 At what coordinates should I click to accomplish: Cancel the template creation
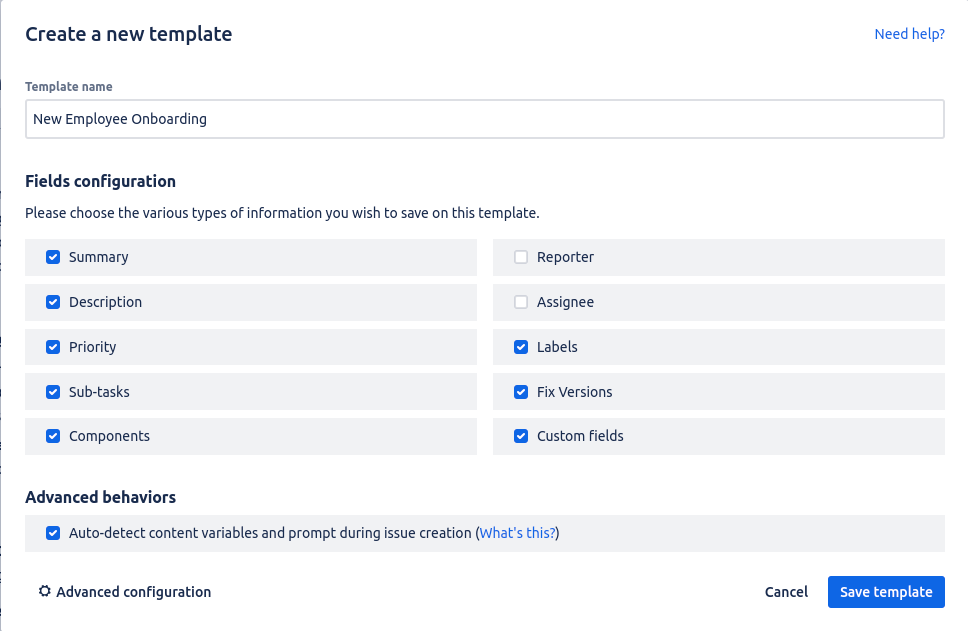point(786,591)
